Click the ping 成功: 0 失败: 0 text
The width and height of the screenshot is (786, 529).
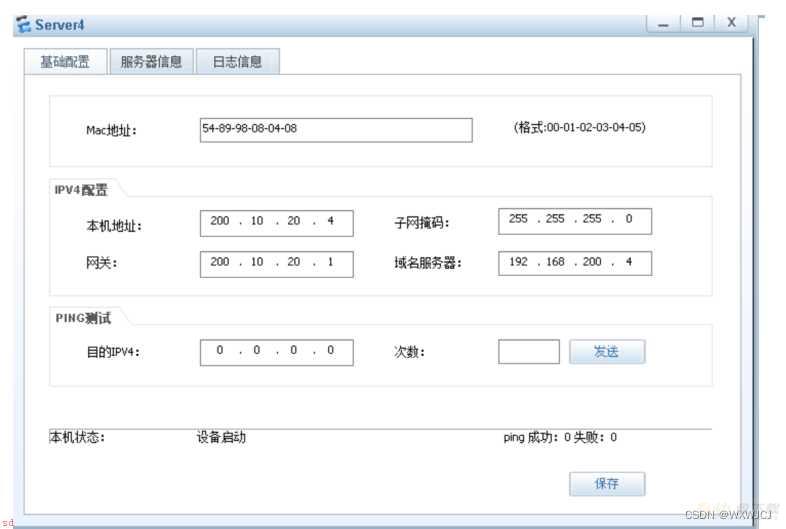[560, 437]
